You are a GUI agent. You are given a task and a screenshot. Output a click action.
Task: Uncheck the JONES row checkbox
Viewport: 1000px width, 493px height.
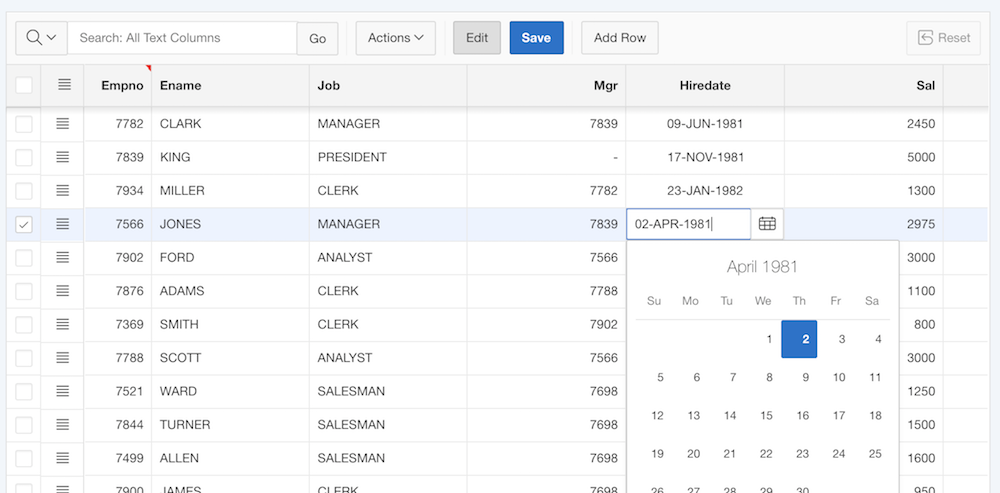coord(24,224)
